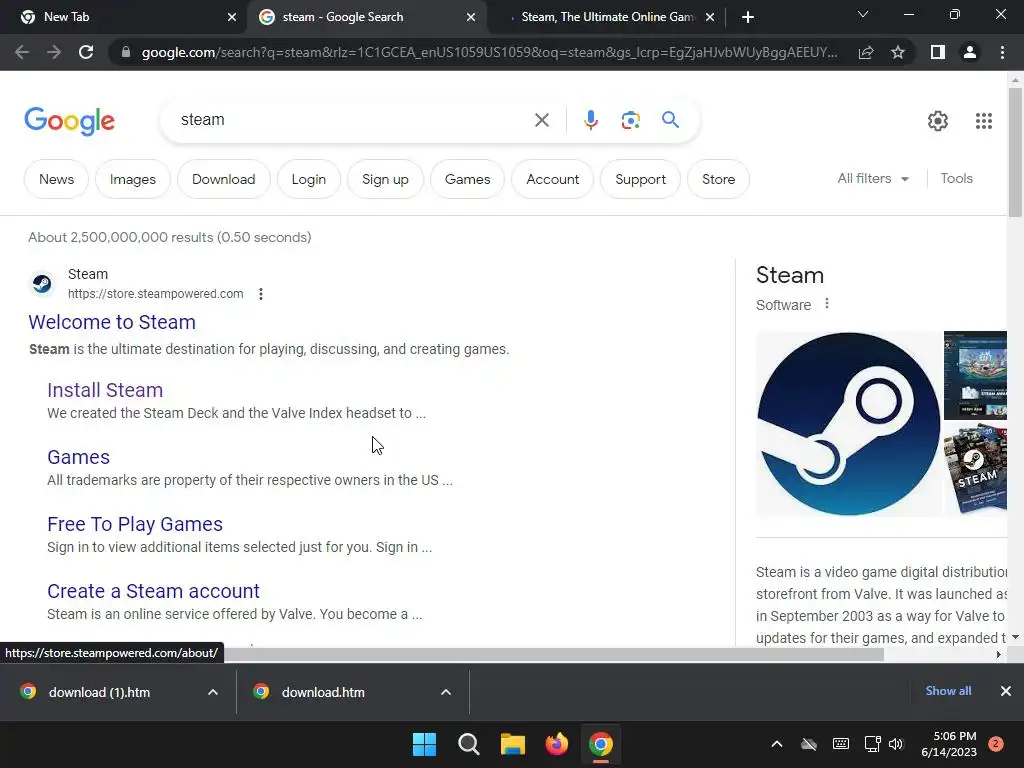Open the clock and date panel
Screen dimensions: 1024x768
[949, 744]
